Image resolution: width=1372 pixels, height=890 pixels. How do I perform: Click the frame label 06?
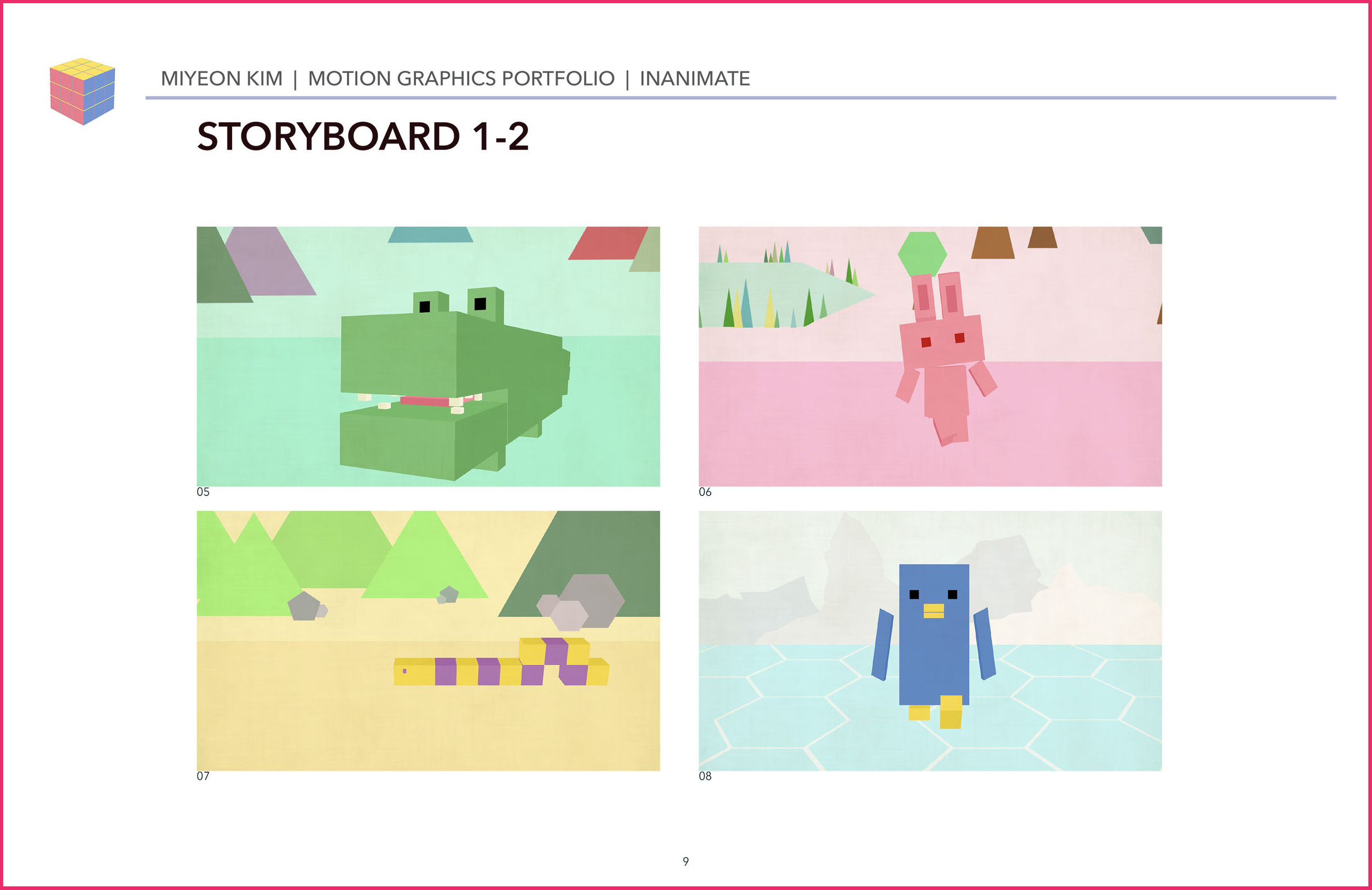click(705, 492)
